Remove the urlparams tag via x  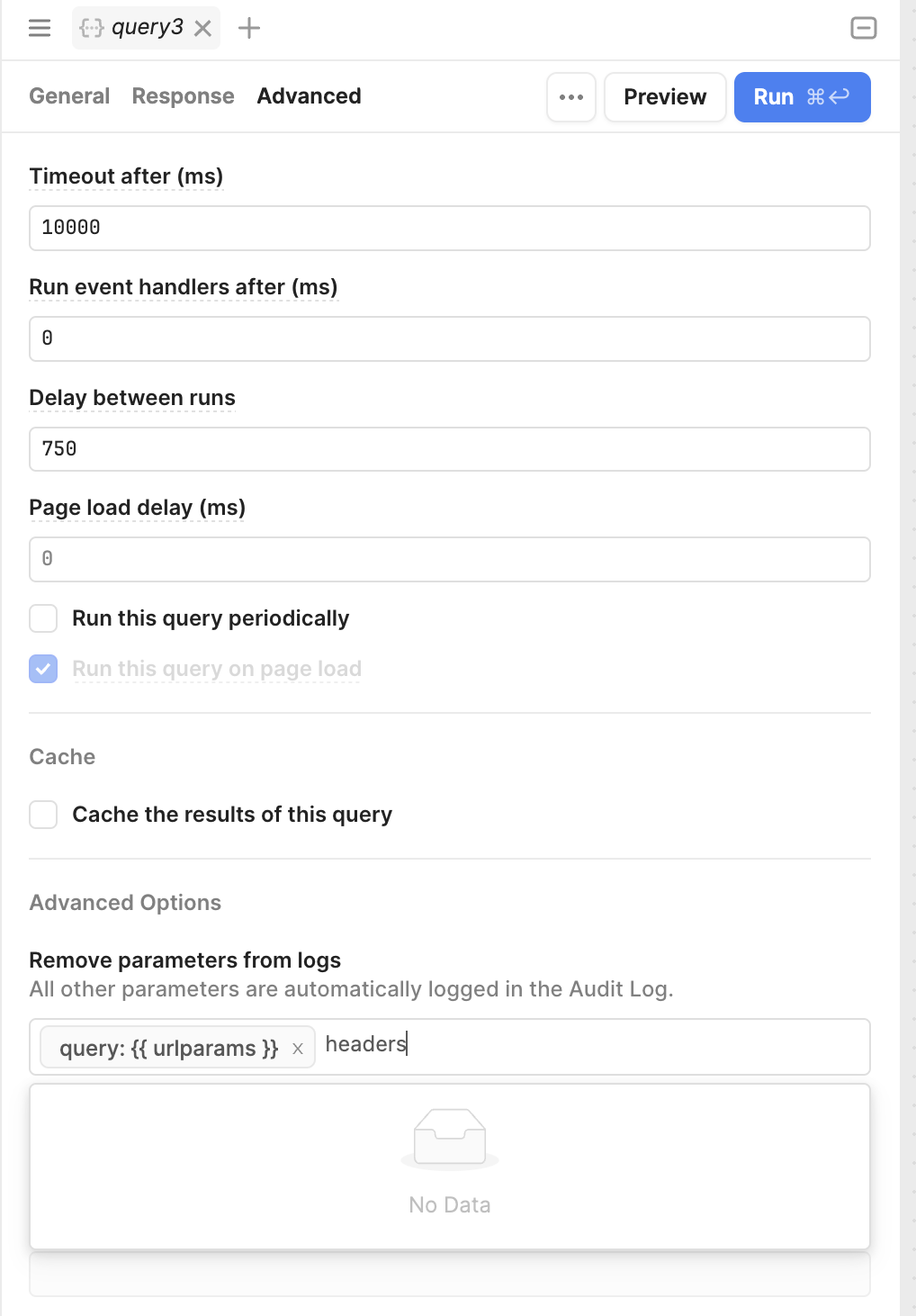click(x=298, y=1049)
